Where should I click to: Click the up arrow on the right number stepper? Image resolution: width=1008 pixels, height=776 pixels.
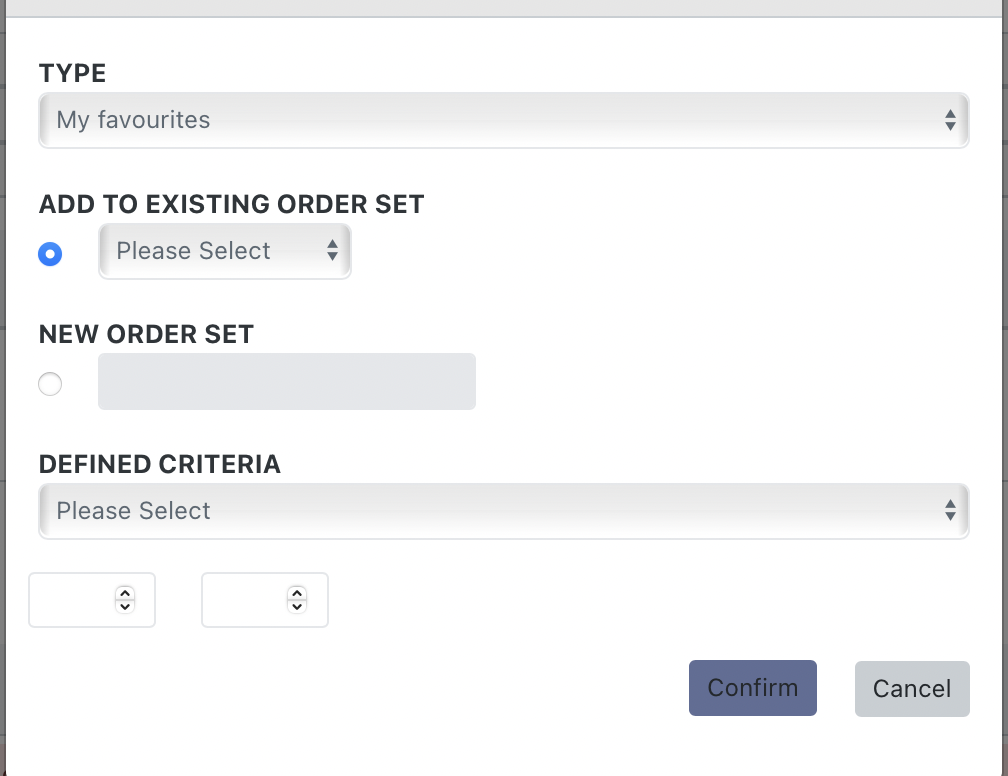point(297,592)
